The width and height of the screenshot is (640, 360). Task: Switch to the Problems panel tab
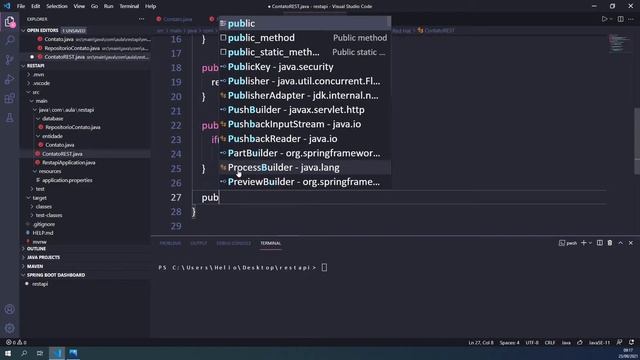point(170,243)
